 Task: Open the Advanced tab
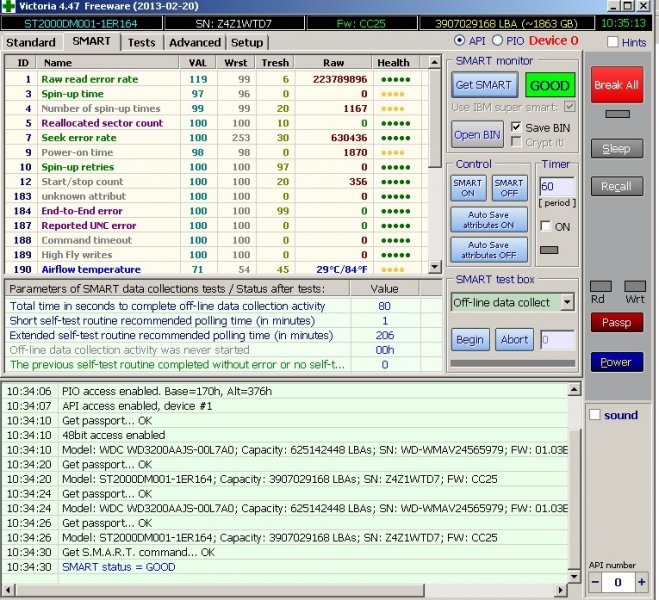click(195, 43)
